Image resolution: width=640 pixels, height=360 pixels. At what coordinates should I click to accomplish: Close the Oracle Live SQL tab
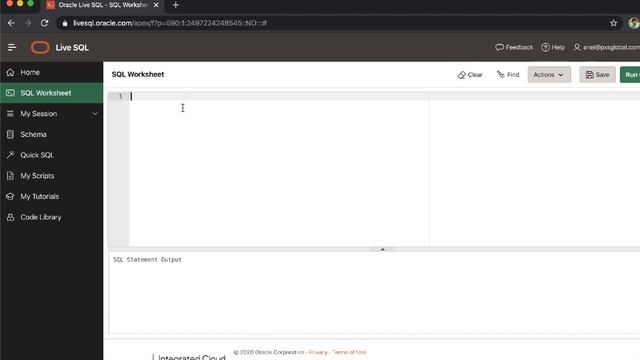(x=156, y=5)
